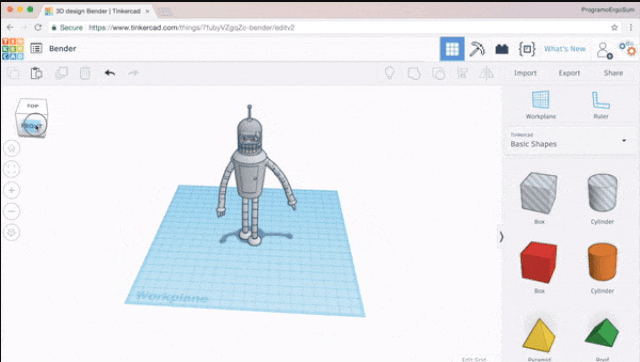Zoom in with the plus button
Image resolution: width=640 pixels, height=362 pixels.
(11, 190)
